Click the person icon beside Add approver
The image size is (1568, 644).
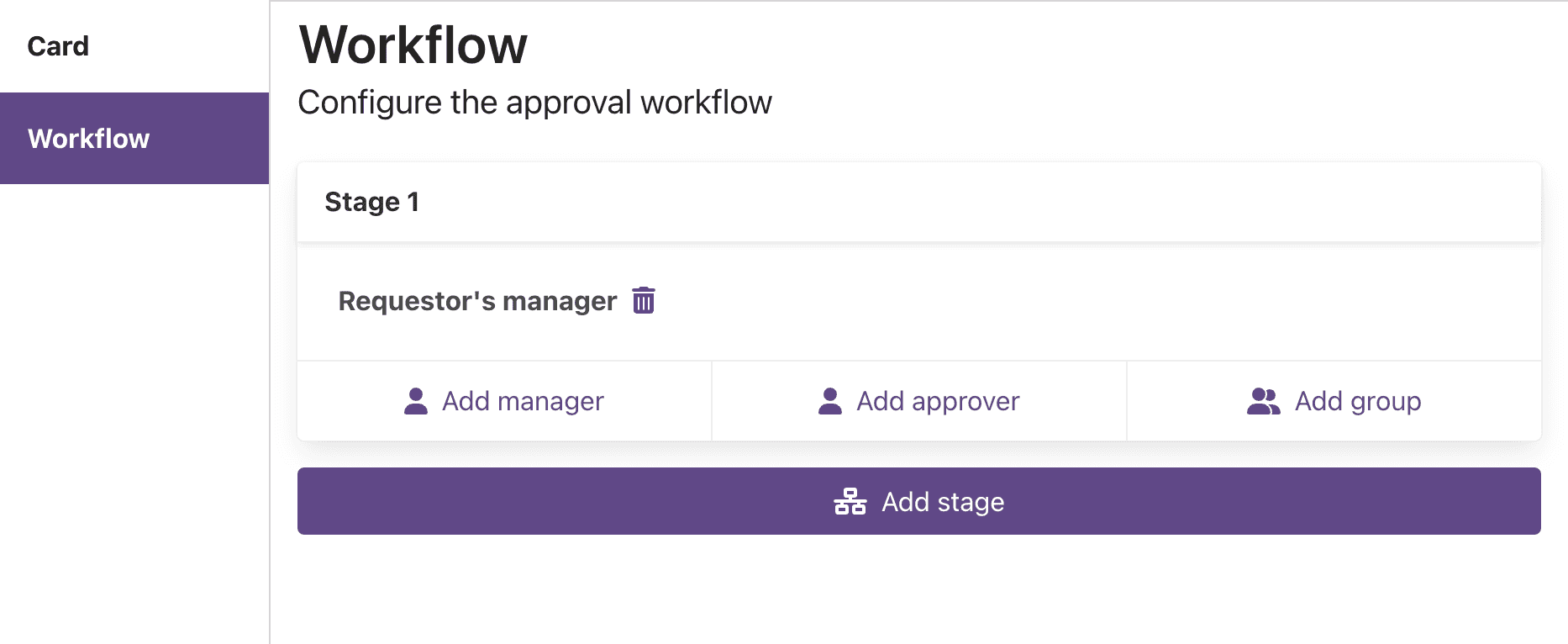coord(830,401)
